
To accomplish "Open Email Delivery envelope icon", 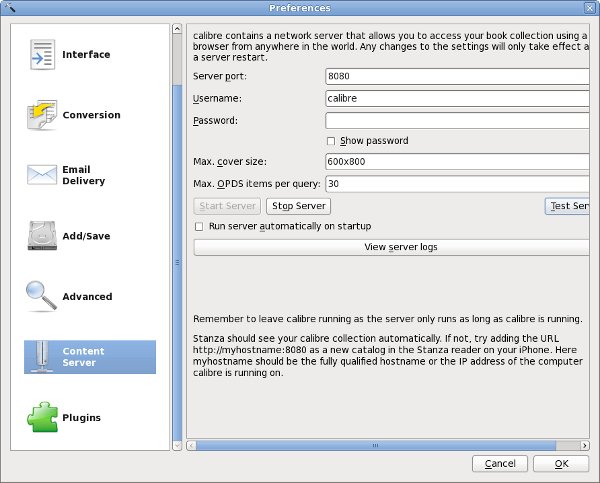I will click(42, 176).
